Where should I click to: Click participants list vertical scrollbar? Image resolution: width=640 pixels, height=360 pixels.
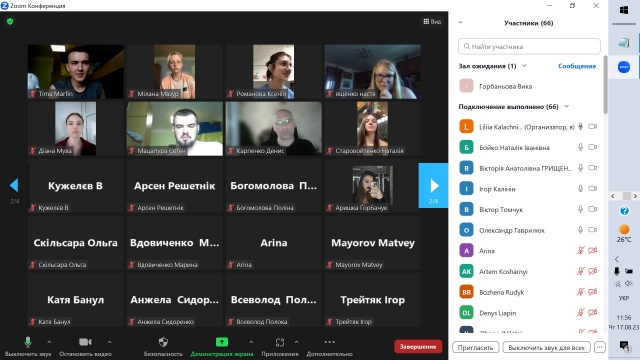pos(605,85)
